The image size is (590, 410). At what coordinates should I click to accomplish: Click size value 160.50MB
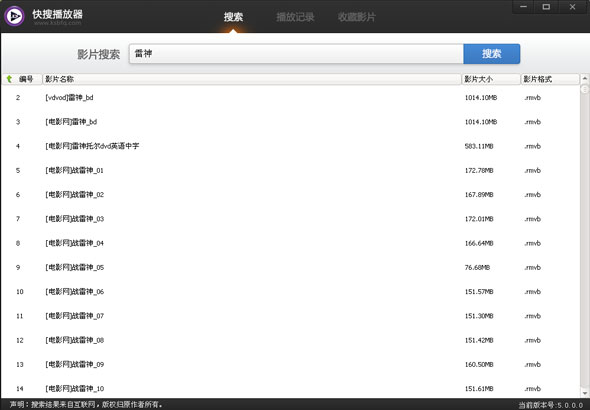coord(479,364)
